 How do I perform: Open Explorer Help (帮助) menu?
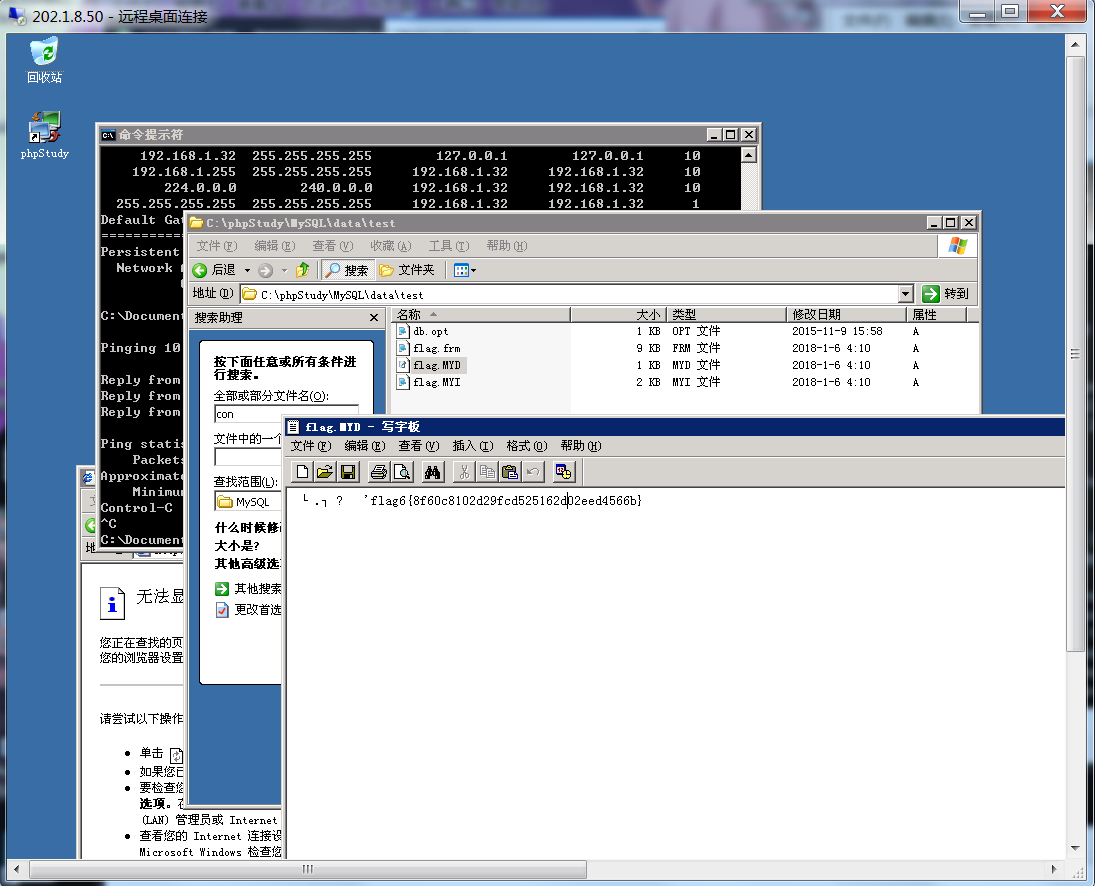(506, 246)
